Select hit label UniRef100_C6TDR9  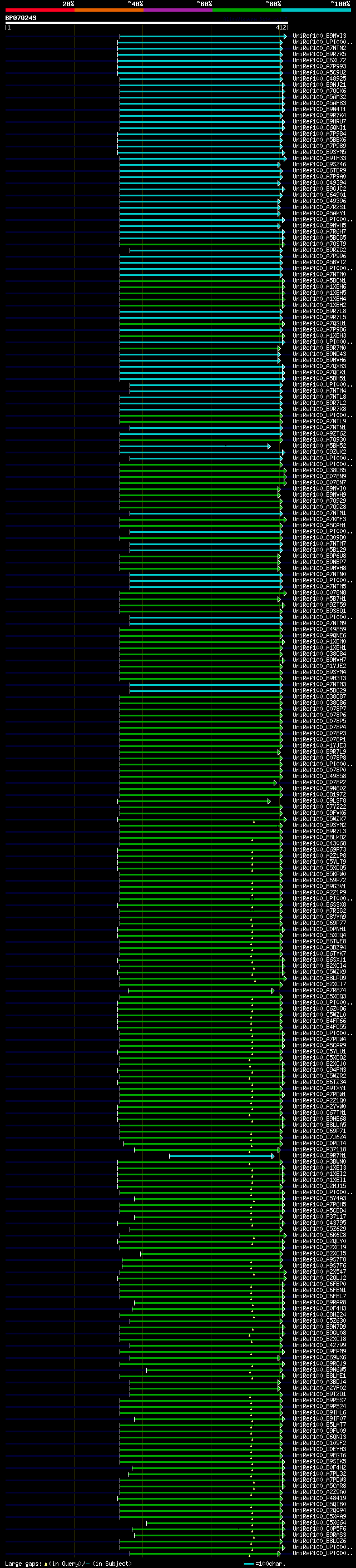tap(319, 170)
